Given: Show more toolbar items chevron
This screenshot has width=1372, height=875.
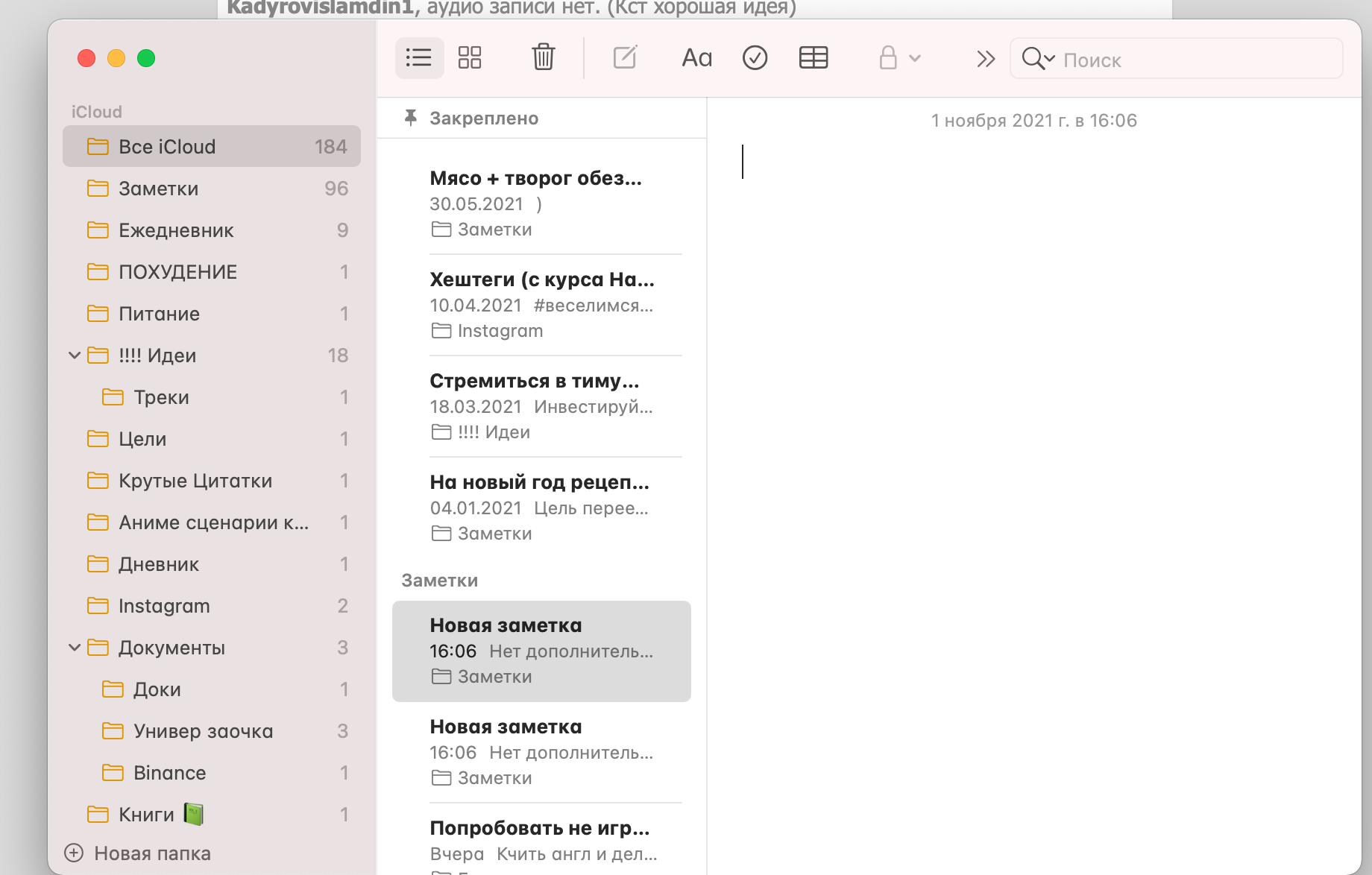Looking at the screenshot, I should [985, 59].
